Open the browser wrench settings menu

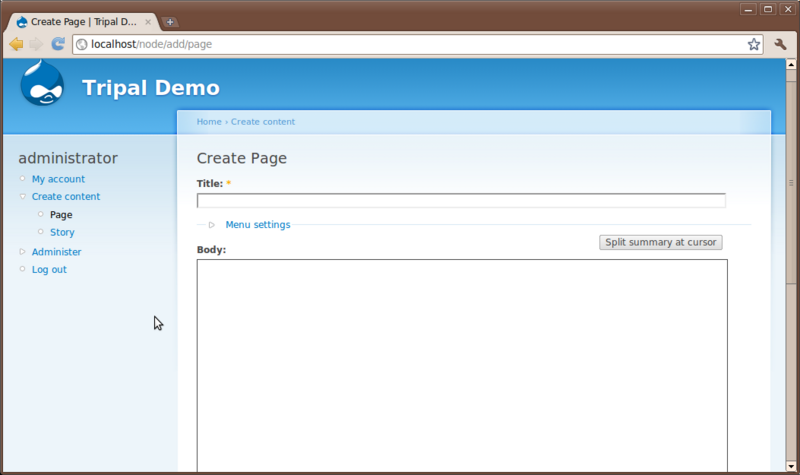(780, 44)
